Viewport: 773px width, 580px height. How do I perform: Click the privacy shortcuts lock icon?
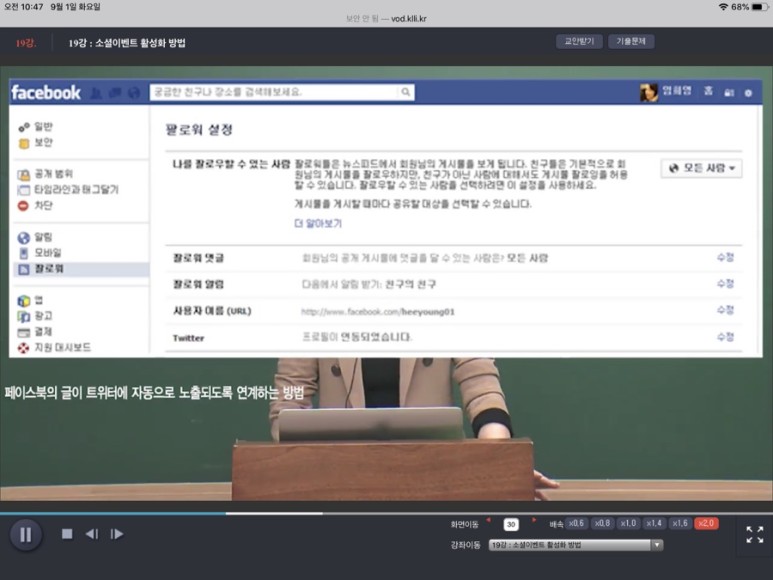click(x=729, y=93)
